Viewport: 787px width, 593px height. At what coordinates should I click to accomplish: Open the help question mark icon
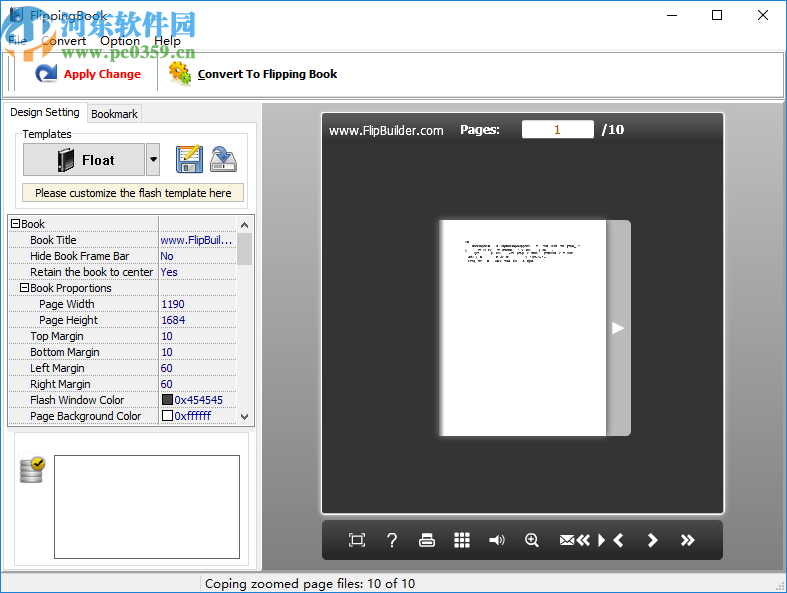click(392, 540)
